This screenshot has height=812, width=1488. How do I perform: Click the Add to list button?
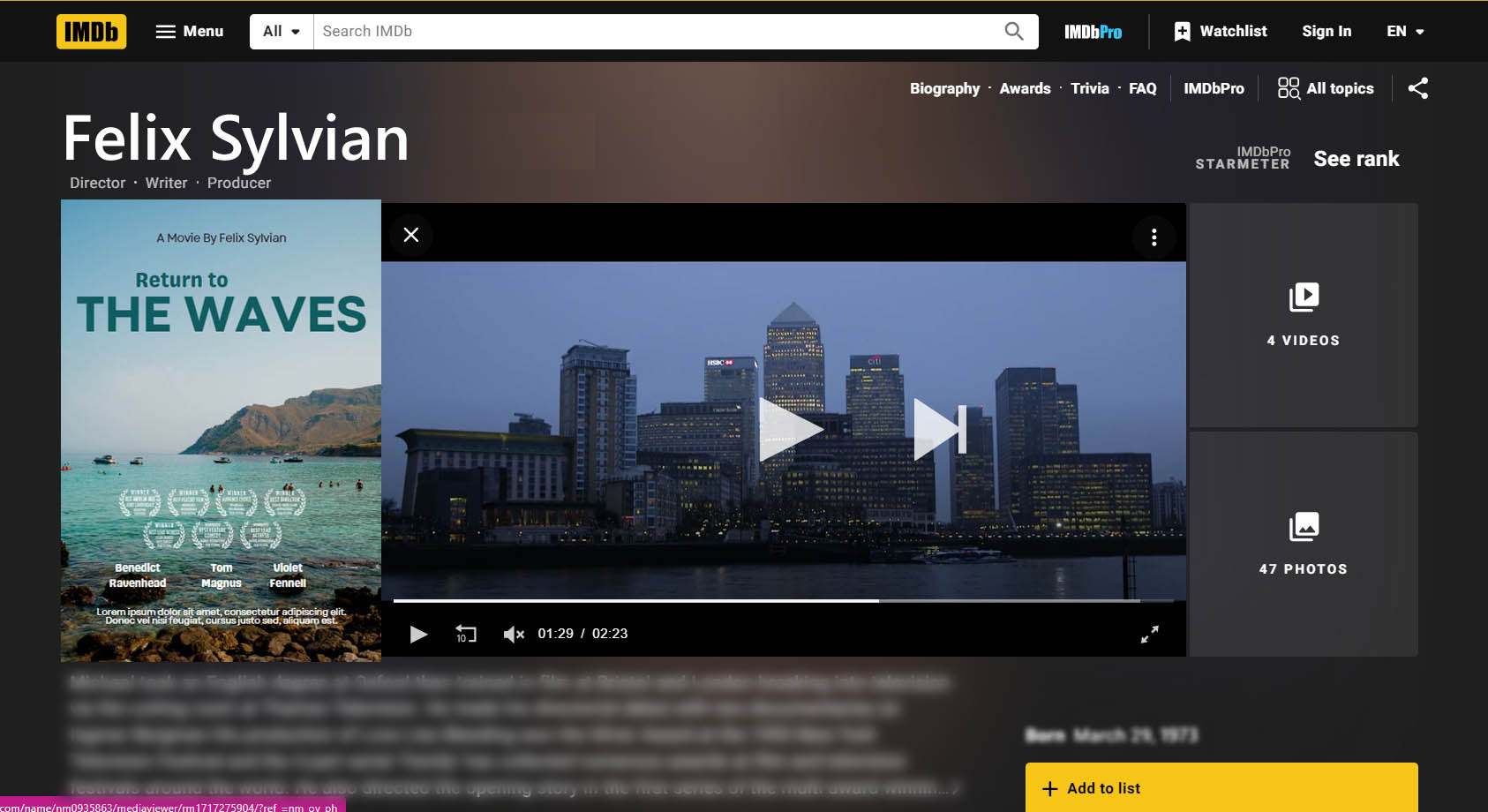(1221, 788)
